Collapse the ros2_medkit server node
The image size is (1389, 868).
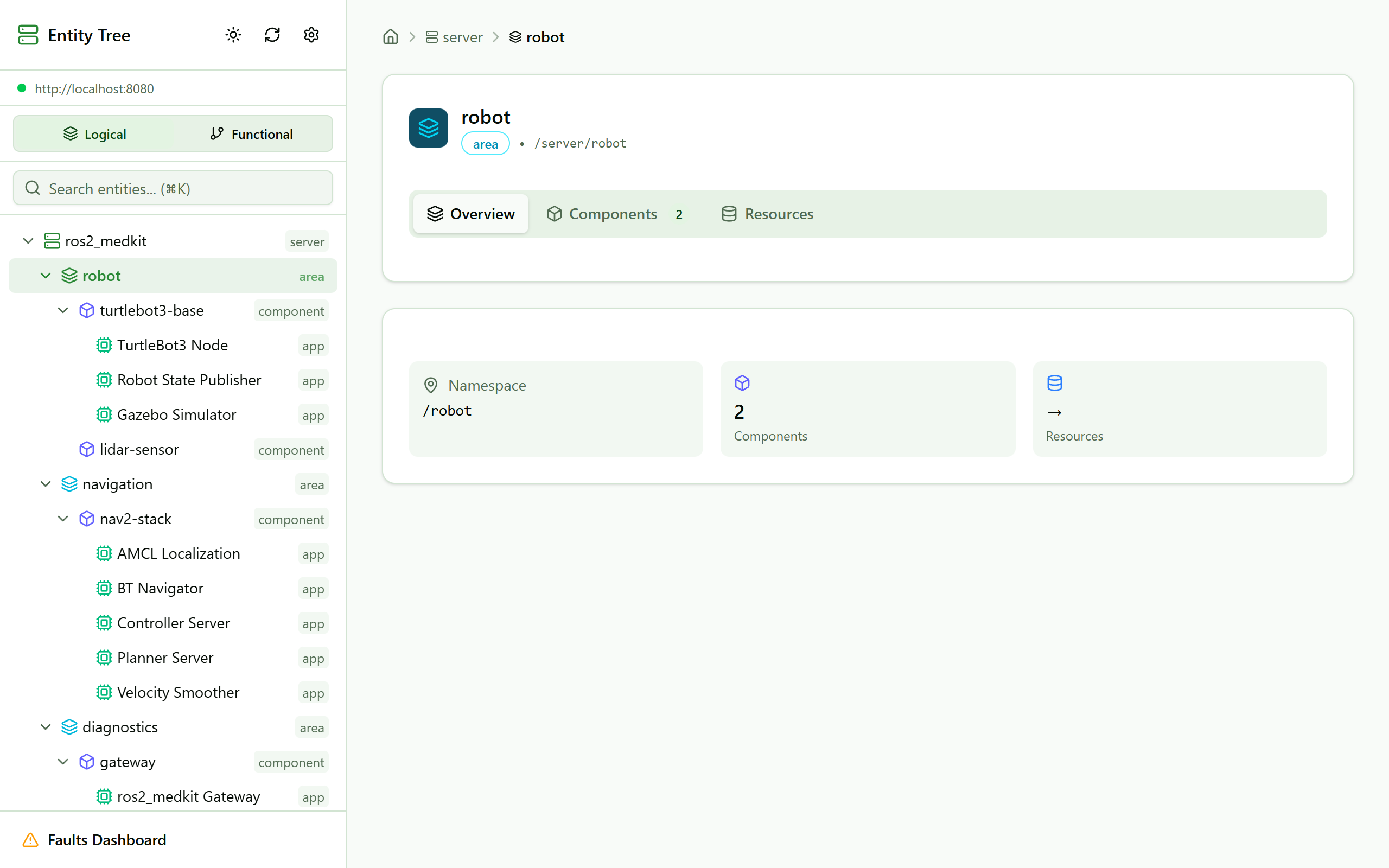(28, 241)
